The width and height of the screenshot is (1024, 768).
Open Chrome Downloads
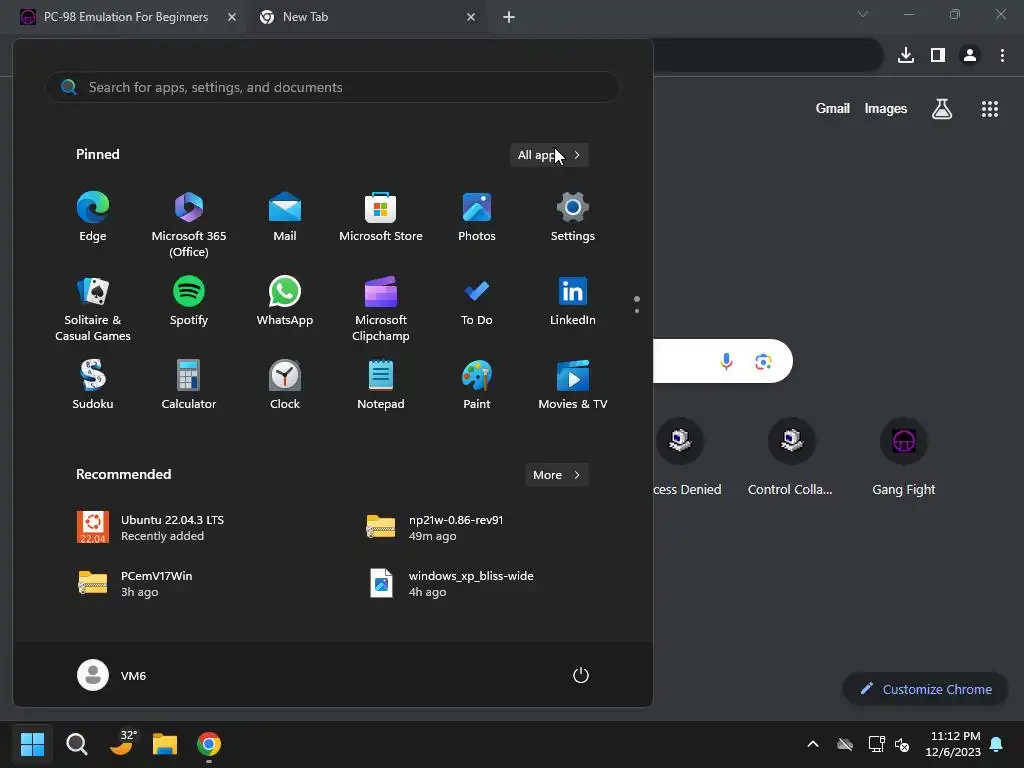[905, 55]
